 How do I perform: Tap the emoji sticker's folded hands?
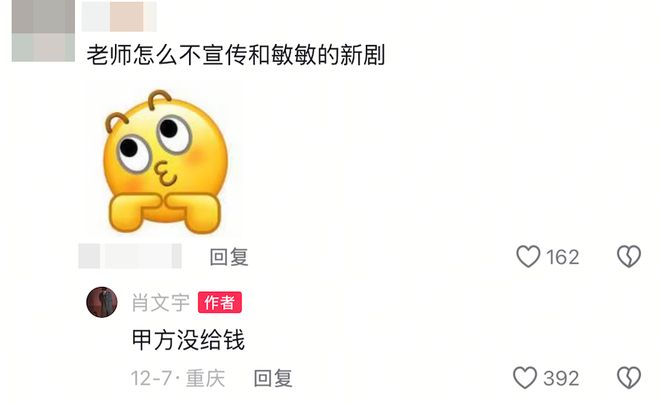click(165, 213)
